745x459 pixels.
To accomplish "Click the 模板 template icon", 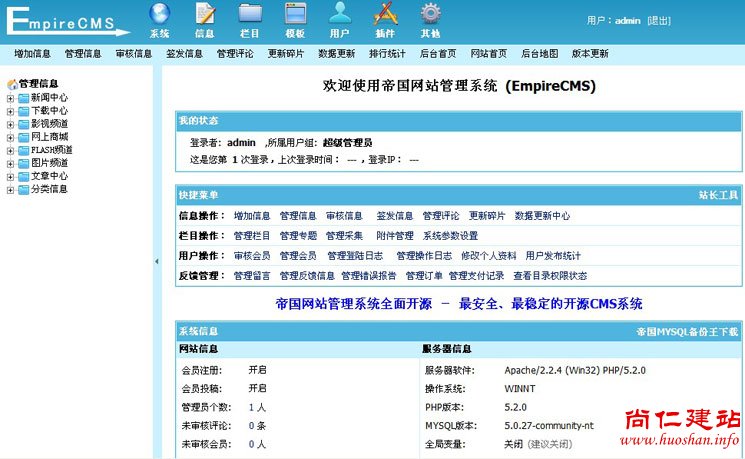I will [295, 14].
